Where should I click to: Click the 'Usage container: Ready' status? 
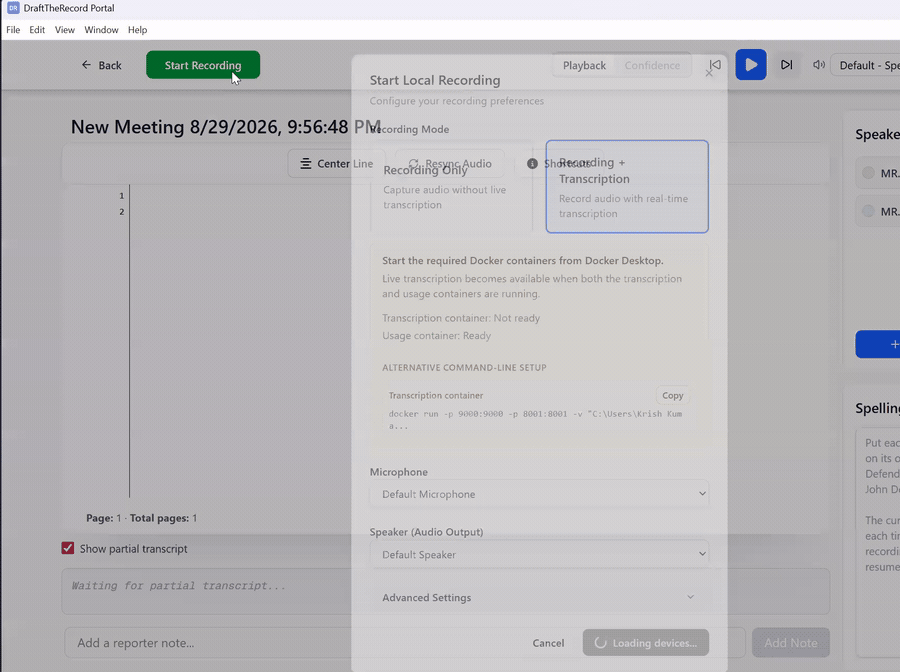click(x=436, y=336)
